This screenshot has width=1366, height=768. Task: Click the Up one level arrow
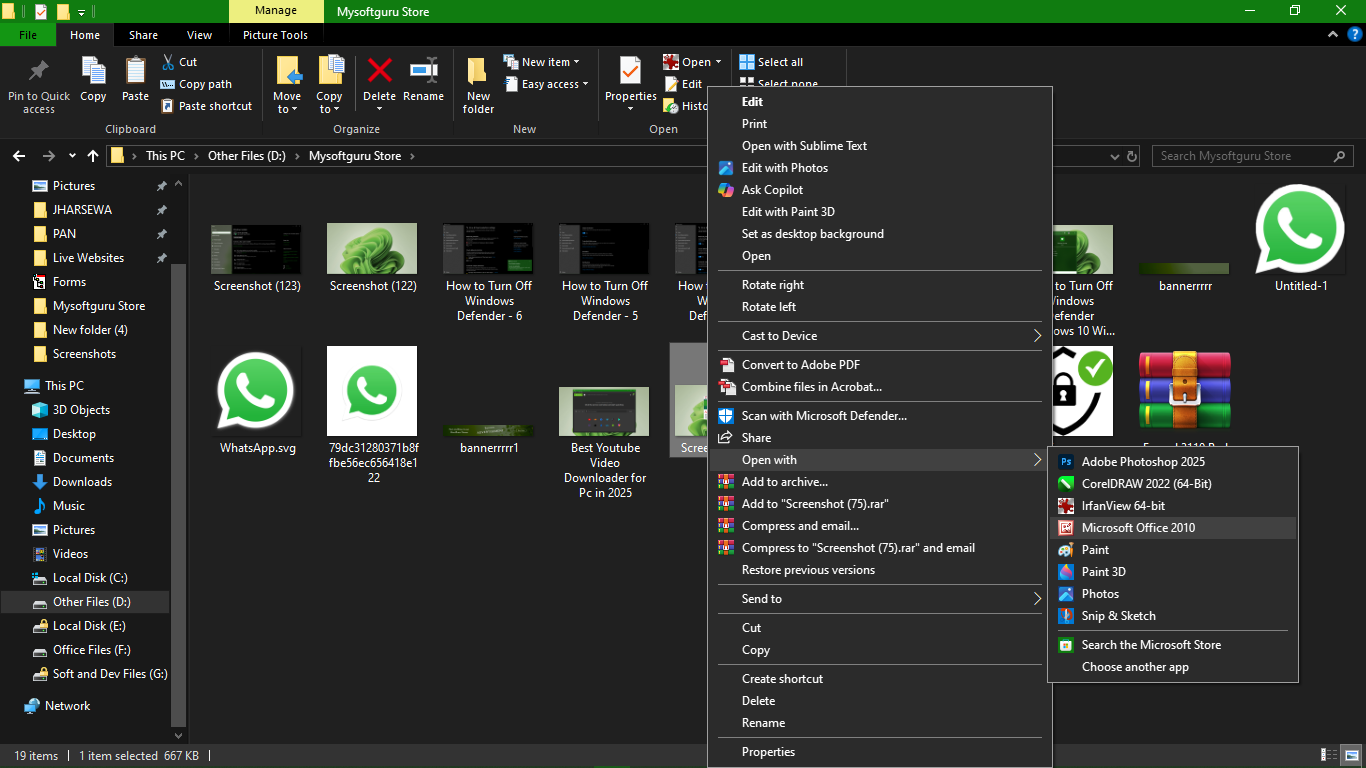click(x=93, y=156)
